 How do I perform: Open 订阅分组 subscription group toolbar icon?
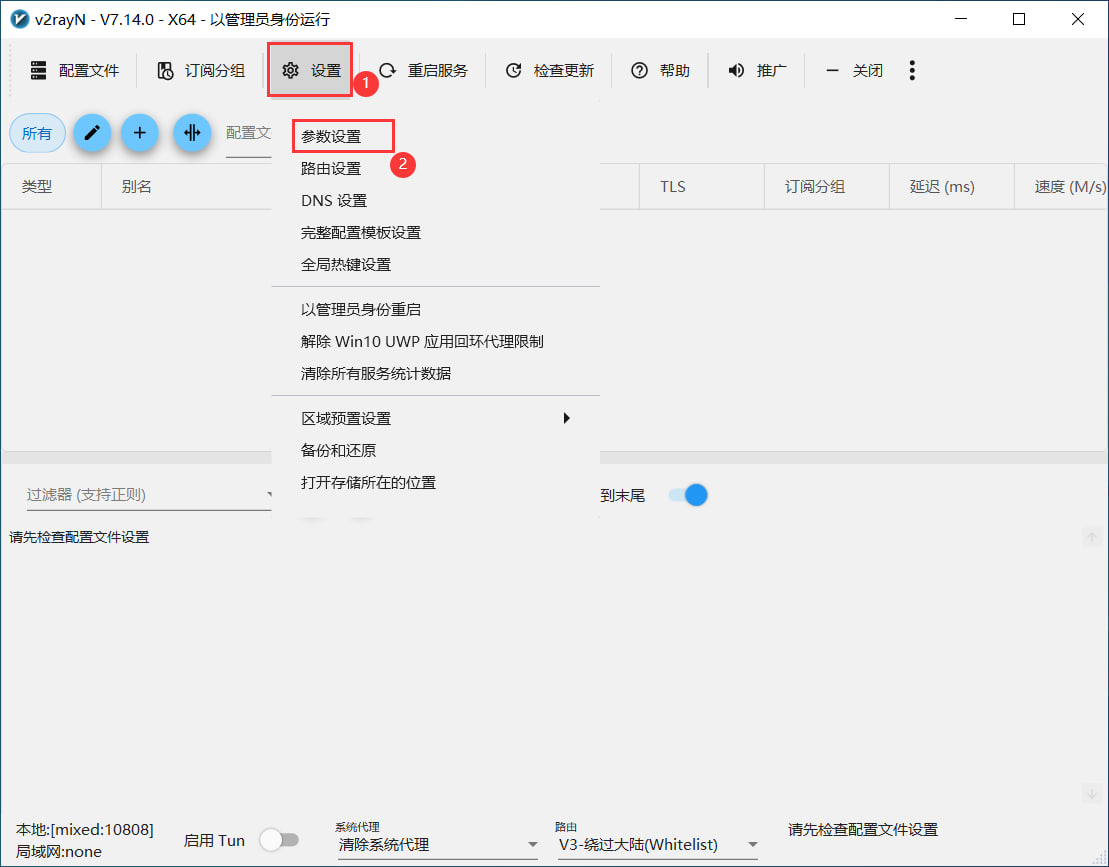166,70
